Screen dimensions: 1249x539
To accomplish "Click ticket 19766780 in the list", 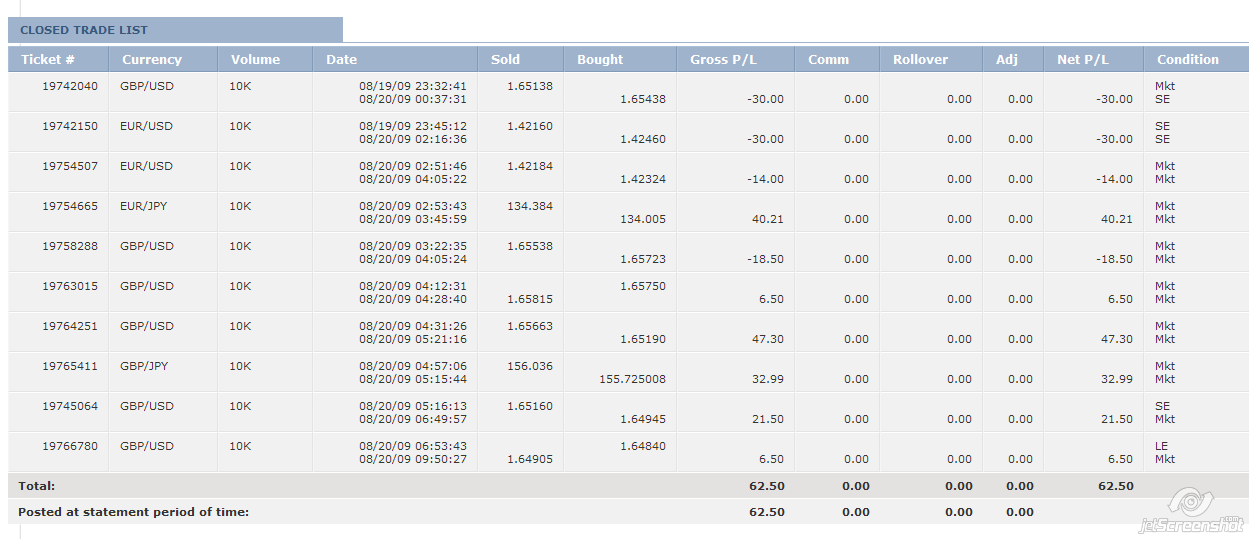I will (x=70, y=446).
